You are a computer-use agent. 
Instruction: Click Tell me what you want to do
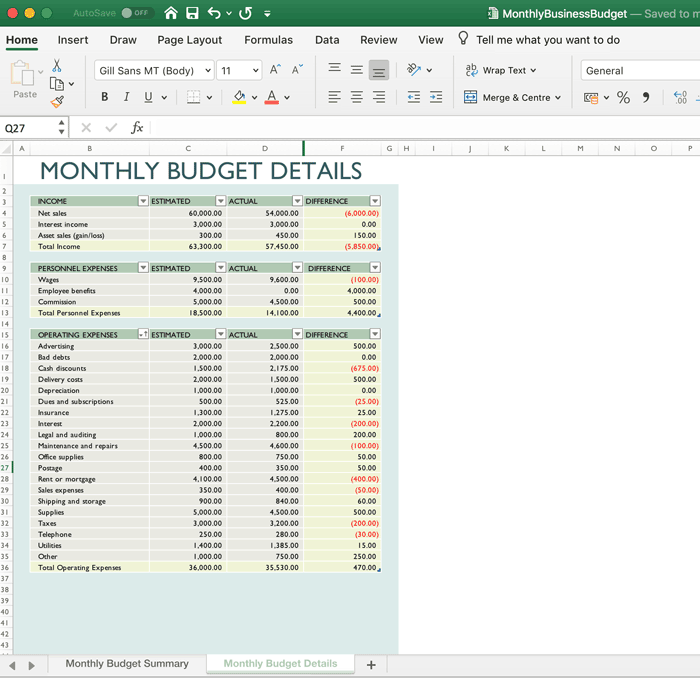pos(548,40)
